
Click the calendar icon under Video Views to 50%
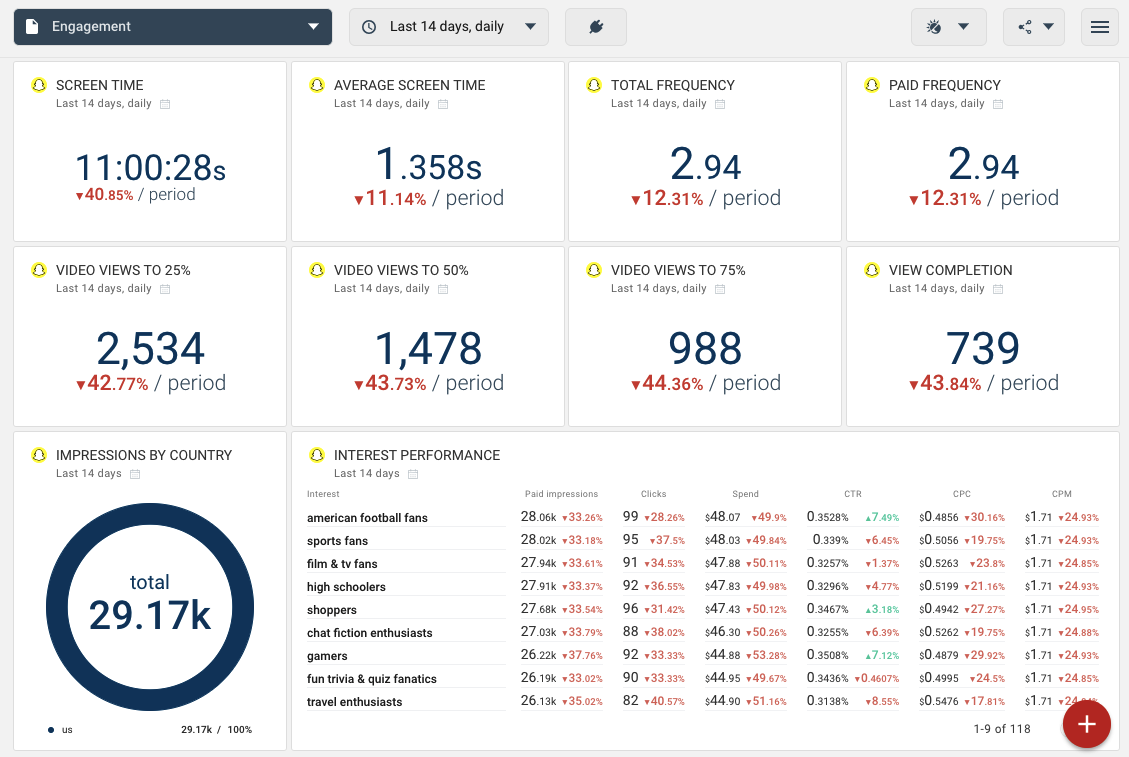tap(443, 289)
